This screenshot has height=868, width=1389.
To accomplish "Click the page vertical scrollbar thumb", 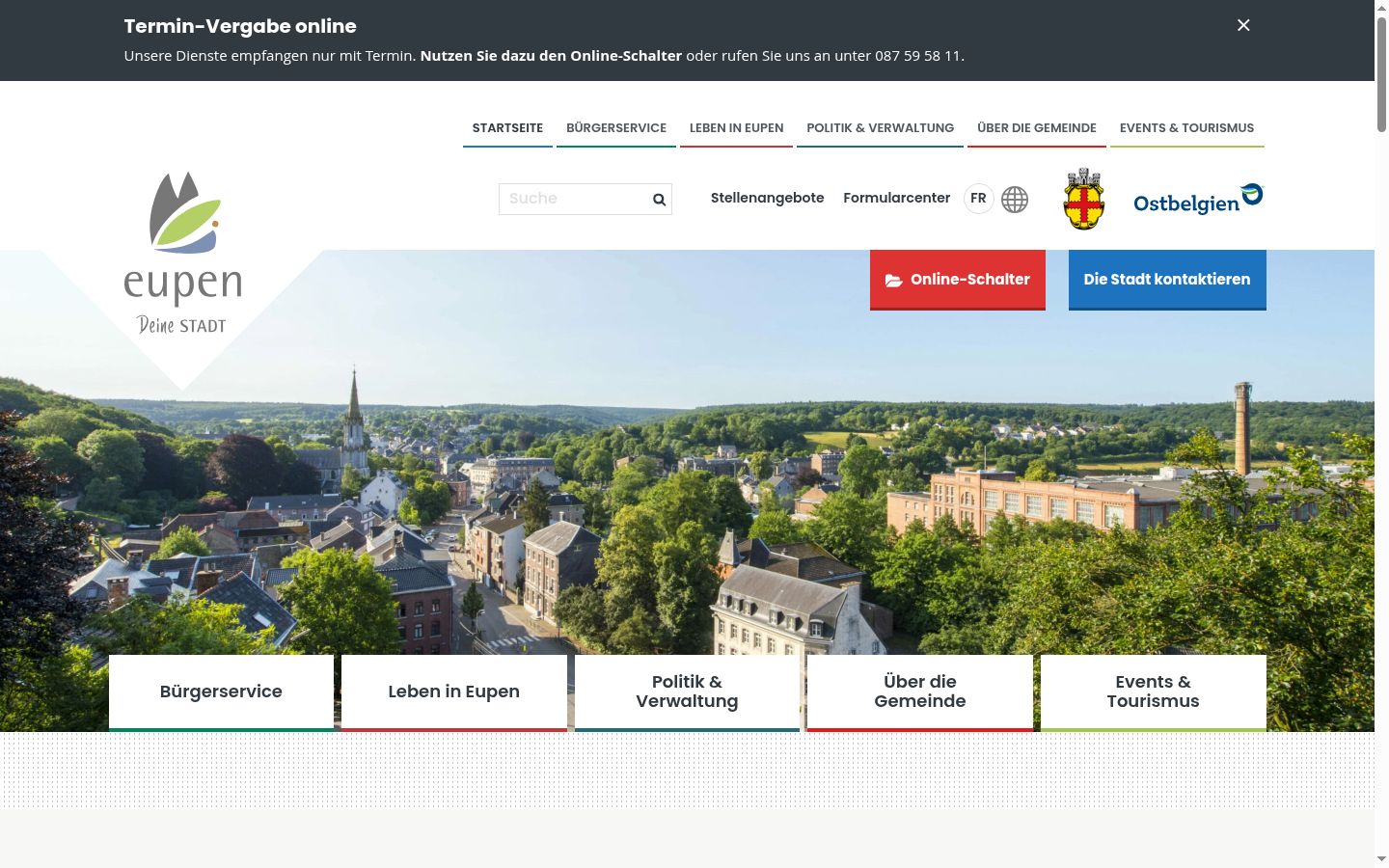I will click(x=1381, y=74).
